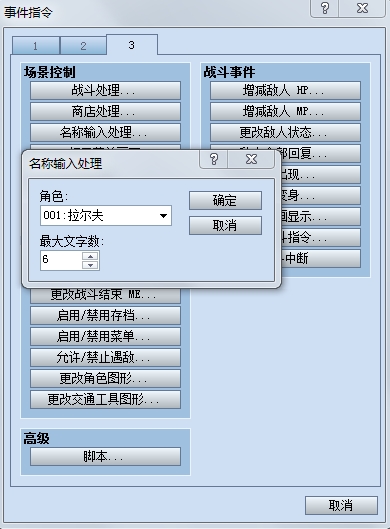Image resolution: width=390 pixels, height=529 pixels.
Task: Click the 名称输入处理 command button
Action: click(x=105, y=132)
